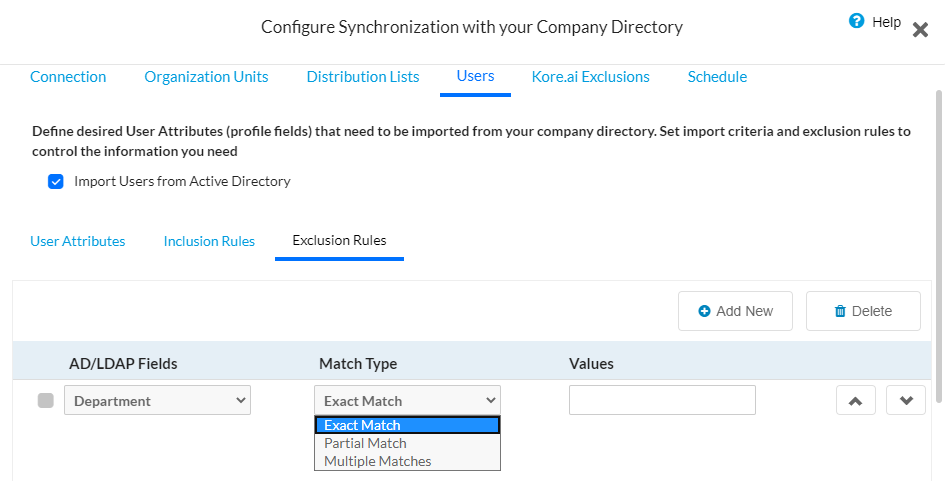Pick Exact Match from the list
This screenshot has height=481, width=945.
363,425
